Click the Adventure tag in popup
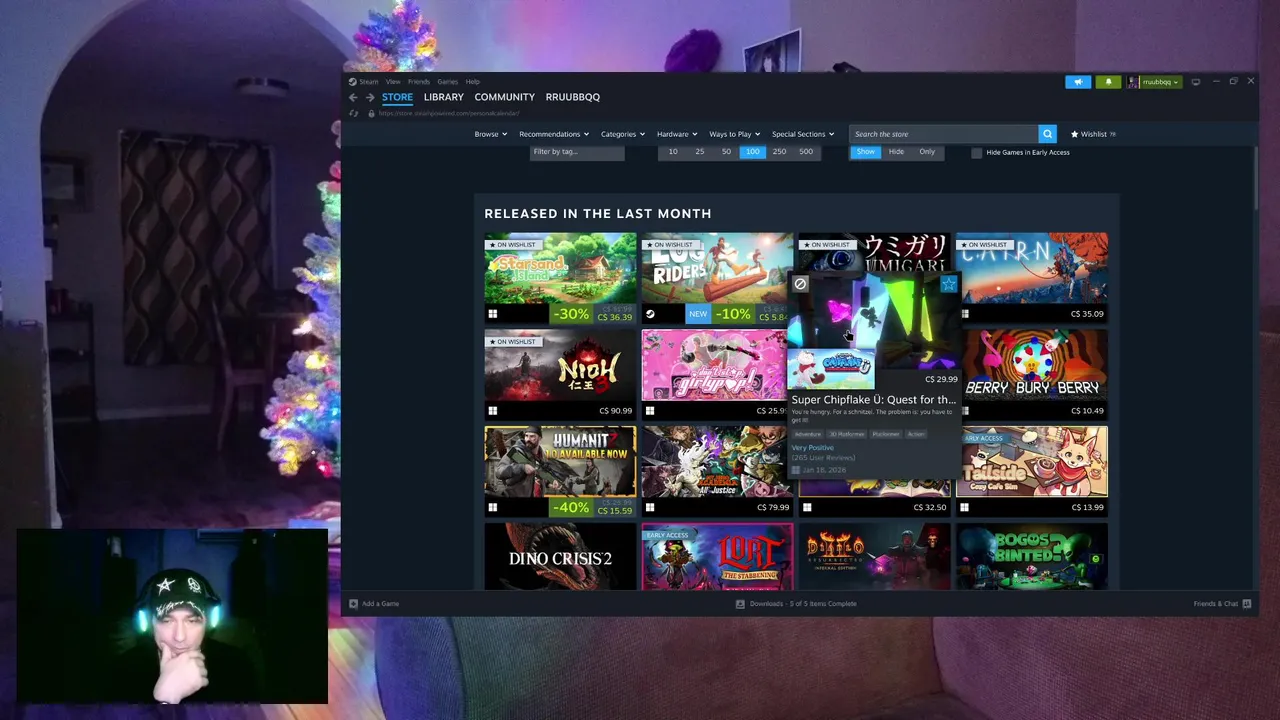 [808, 434]
